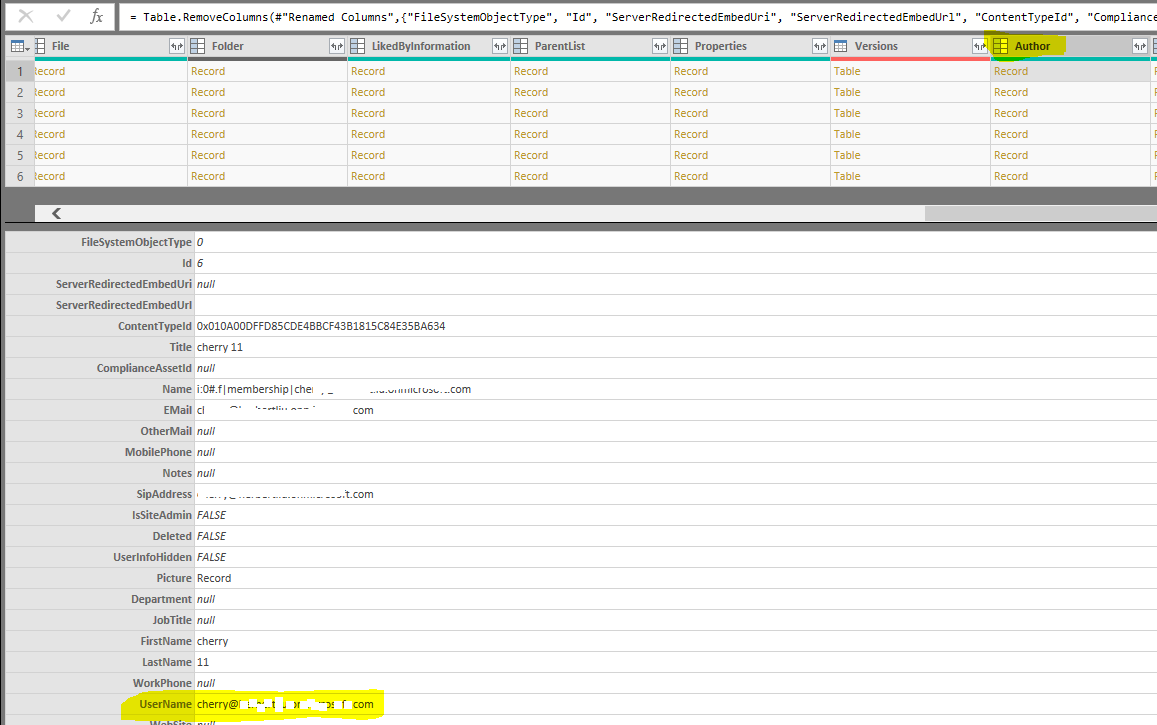This screenshot has width=1157, height=725.
Task: Open the LikedByInformation Record in row 6
Action: point(367,176)
